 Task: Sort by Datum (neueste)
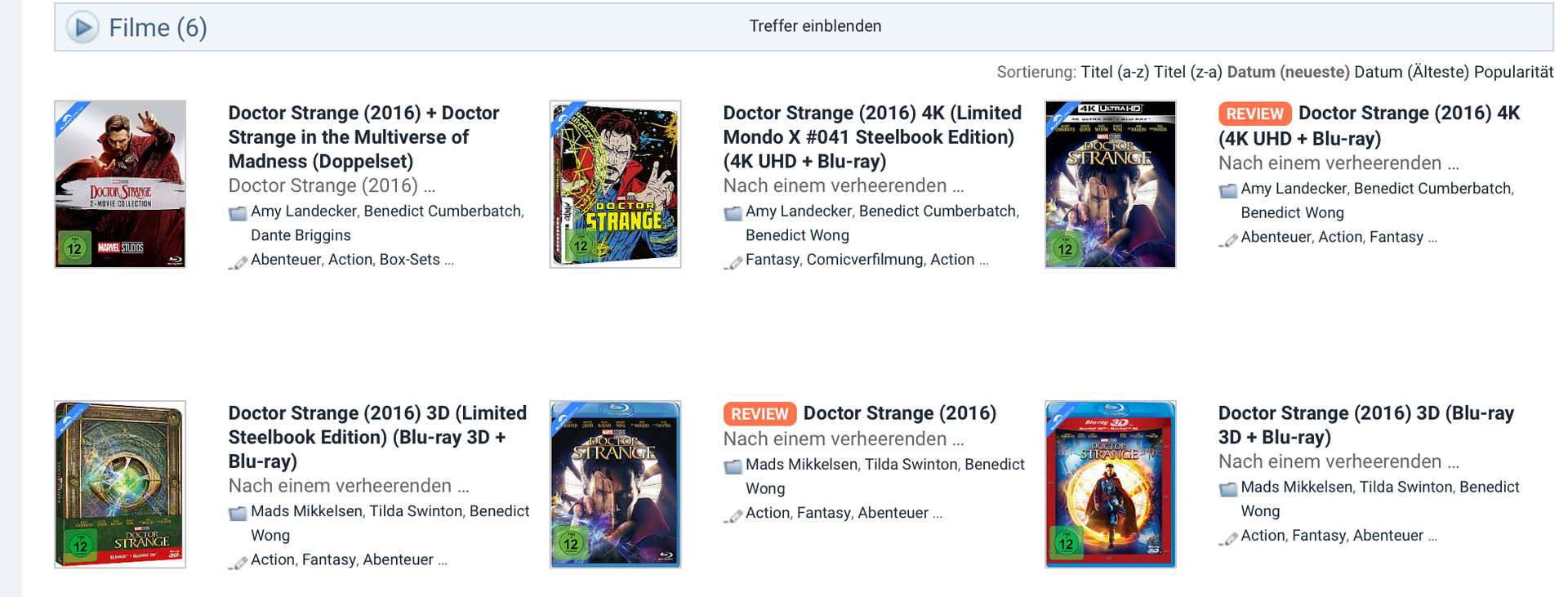[x=1288, y=72]
